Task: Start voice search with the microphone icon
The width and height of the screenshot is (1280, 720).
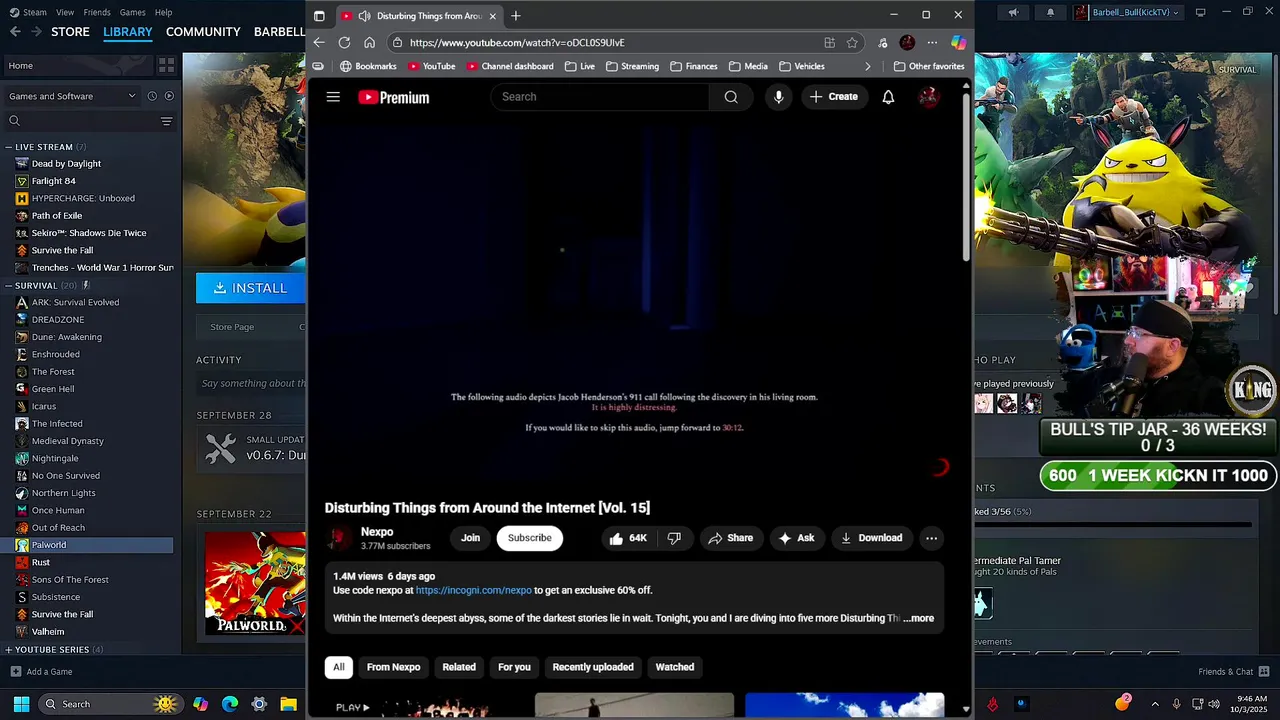Action: [x=778, y=97]
